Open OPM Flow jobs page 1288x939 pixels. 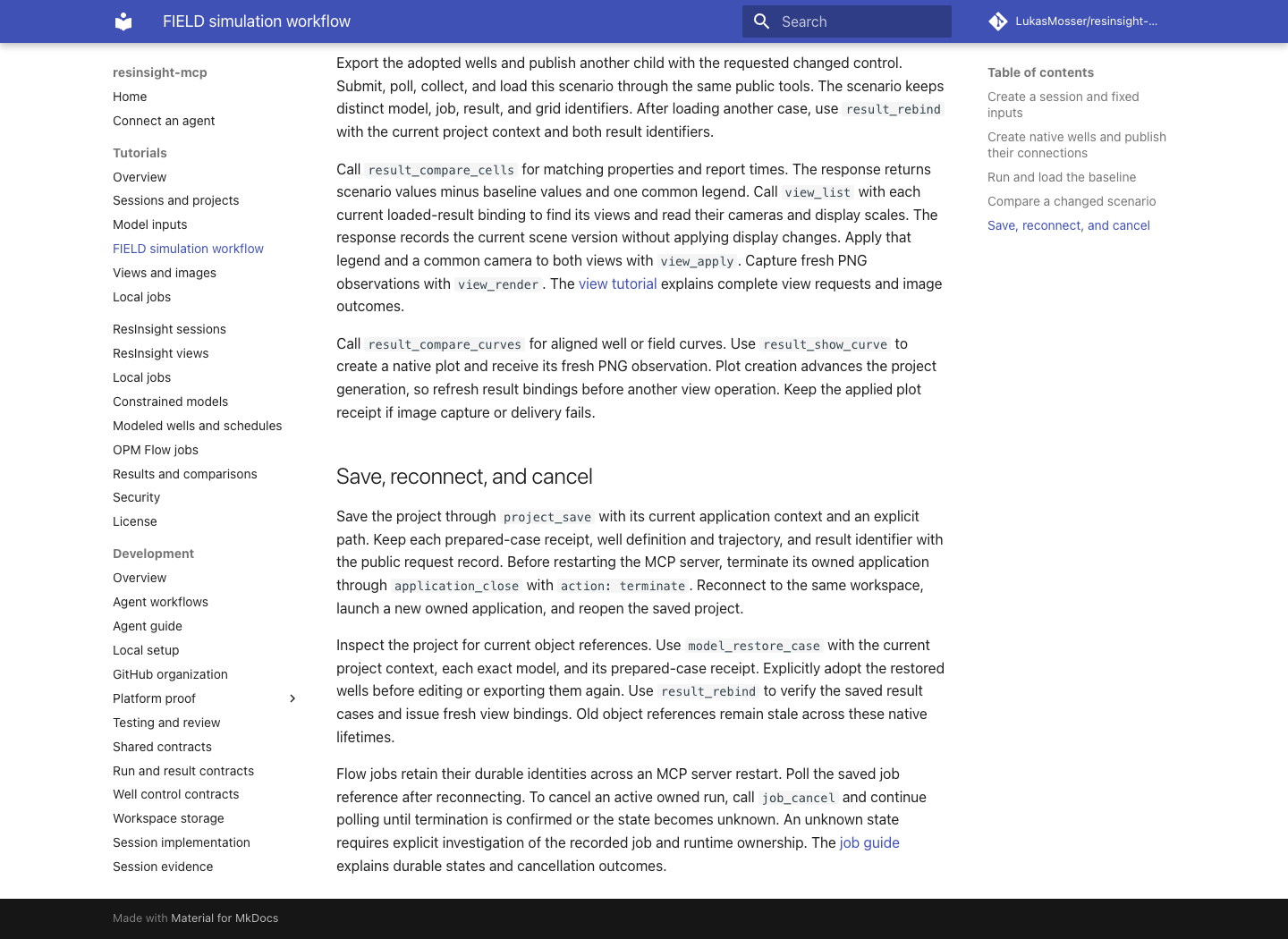[x=156, y=450]
